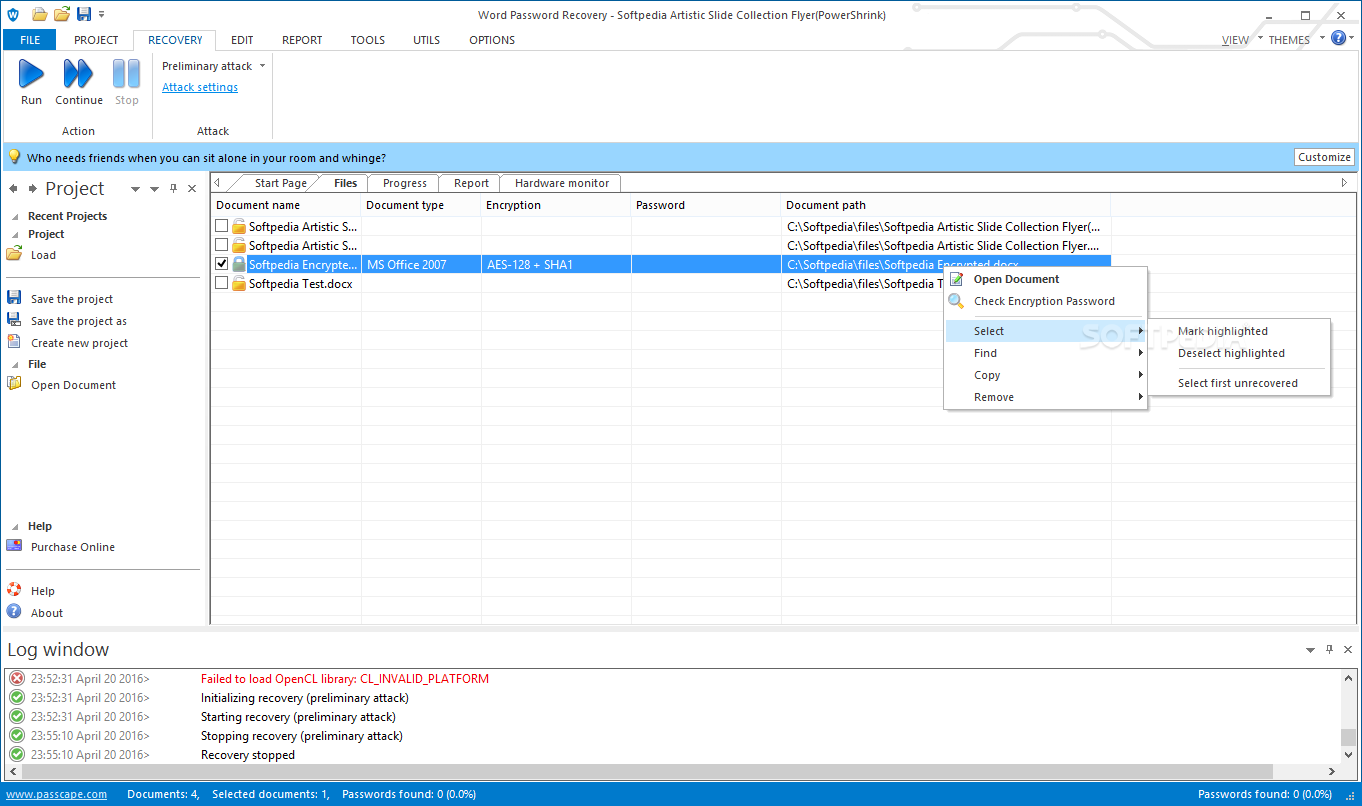
Task: Pin the Project panel with pushpin icon
Action: (x=173, y=189)
